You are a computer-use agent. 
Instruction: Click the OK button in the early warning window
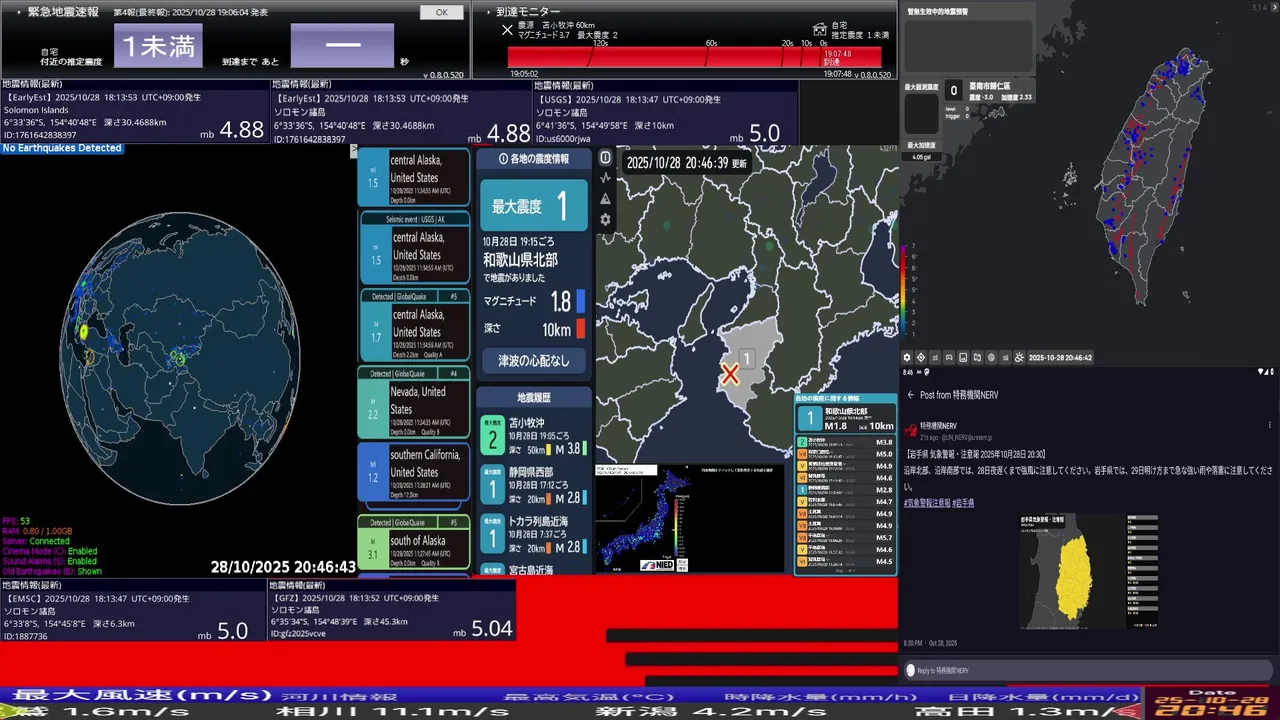[441, 13]
